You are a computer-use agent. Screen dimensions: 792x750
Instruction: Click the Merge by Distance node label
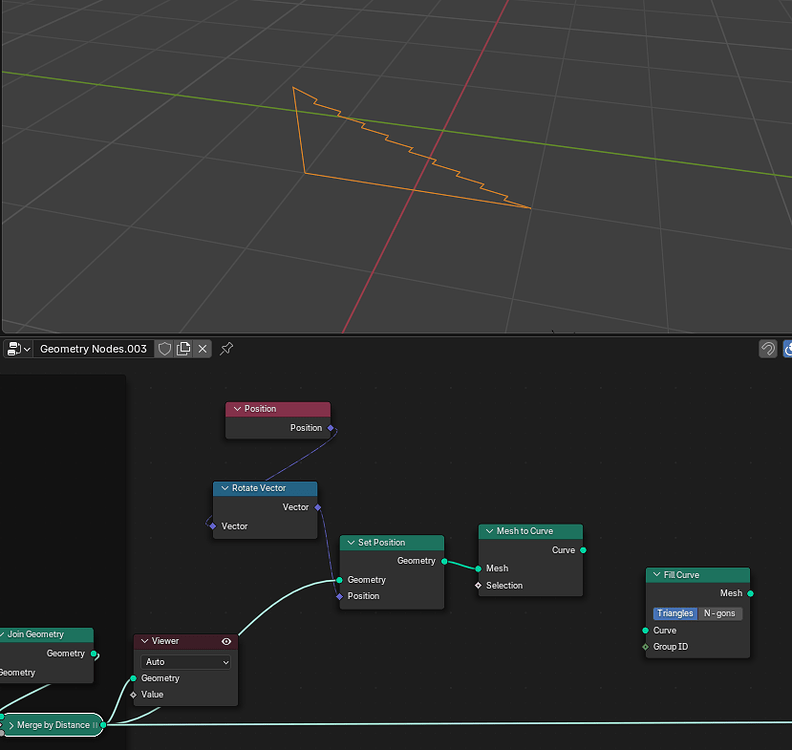point(54,725)
